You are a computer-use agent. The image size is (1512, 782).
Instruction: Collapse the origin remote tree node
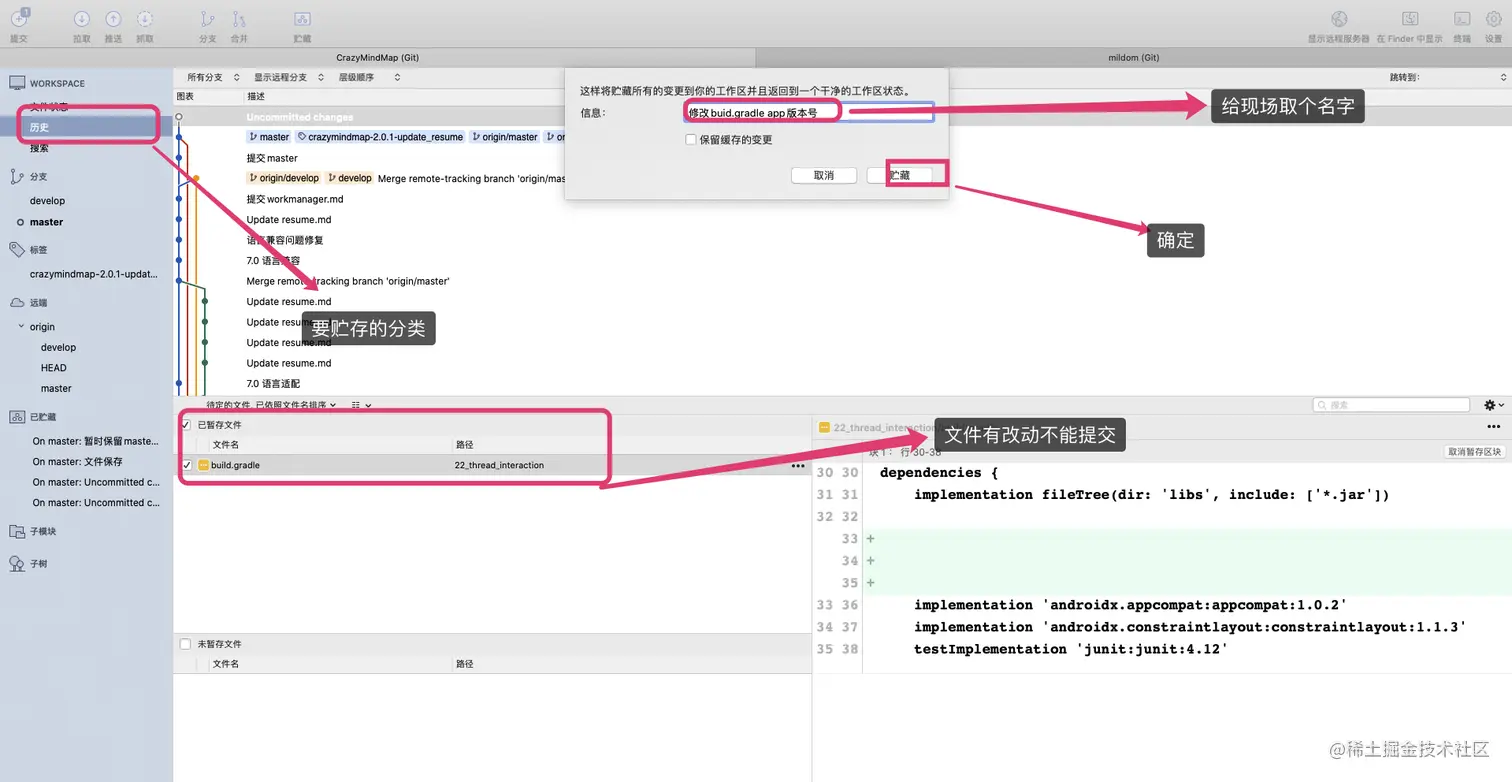point(22,327)
